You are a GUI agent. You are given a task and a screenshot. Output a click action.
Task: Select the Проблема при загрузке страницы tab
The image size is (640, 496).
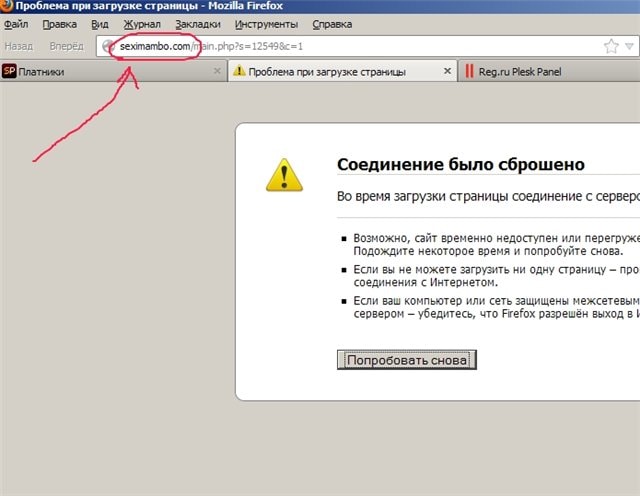point(342,71)
